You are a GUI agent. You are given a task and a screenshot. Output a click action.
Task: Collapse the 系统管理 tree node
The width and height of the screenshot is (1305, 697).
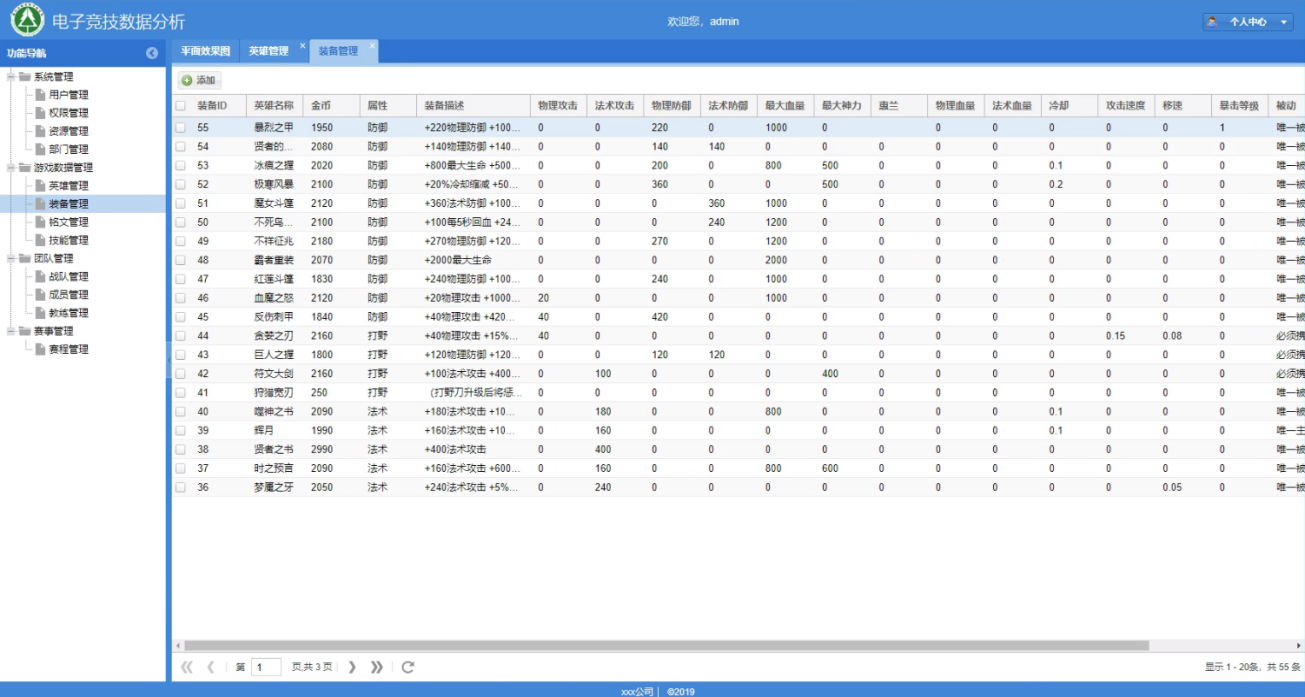(x=11, y=77)
